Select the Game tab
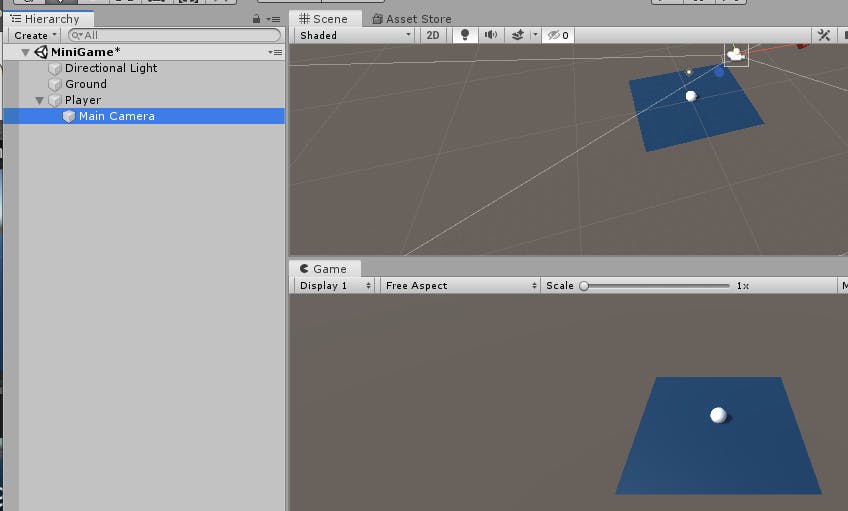The height and width of the screenshot is (511, 848). [324, 269]
